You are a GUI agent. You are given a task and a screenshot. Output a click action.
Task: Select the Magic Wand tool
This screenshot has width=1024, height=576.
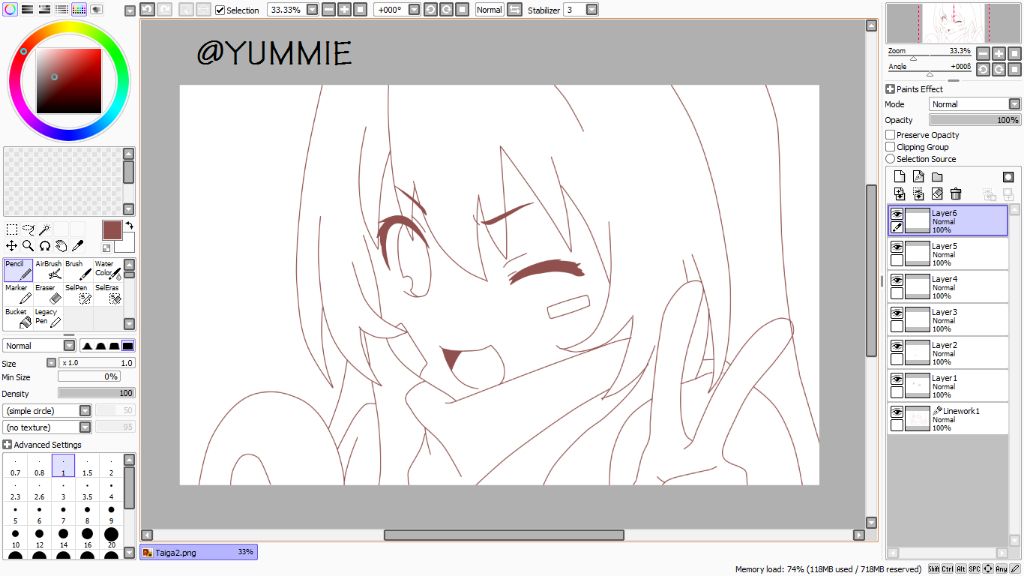coord(44,229)
